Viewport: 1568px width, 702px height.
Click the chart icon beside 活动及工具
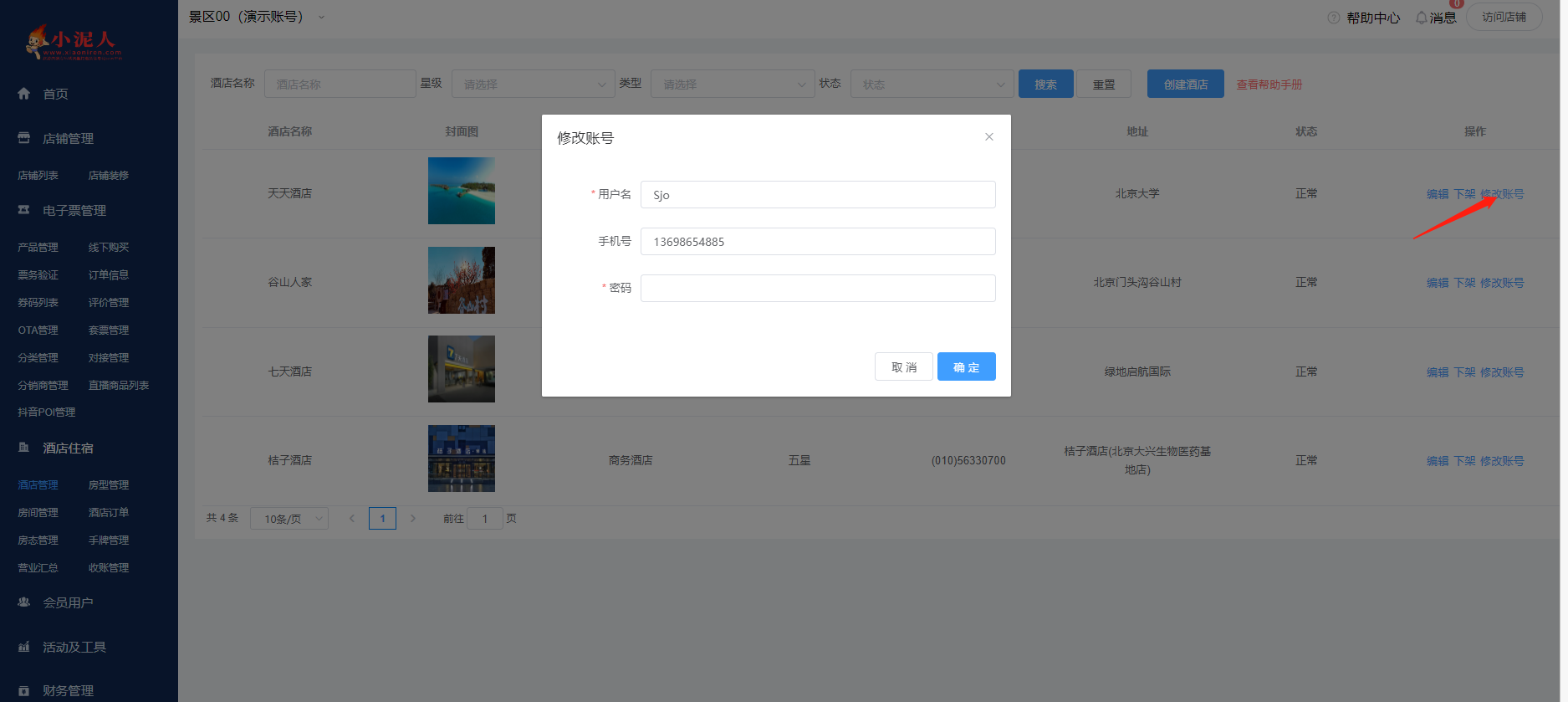point(24,647)
